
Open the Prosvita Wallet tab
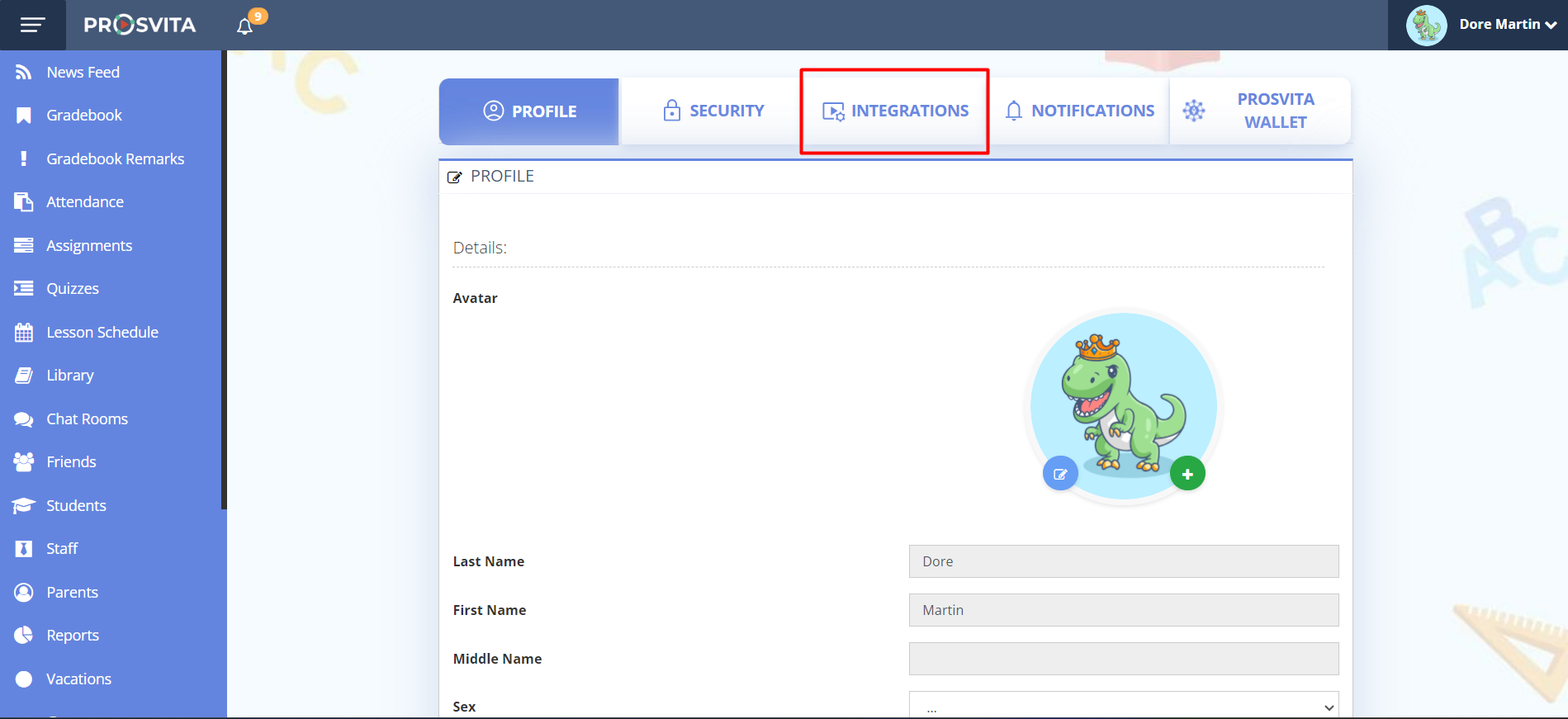(1261, 111)
